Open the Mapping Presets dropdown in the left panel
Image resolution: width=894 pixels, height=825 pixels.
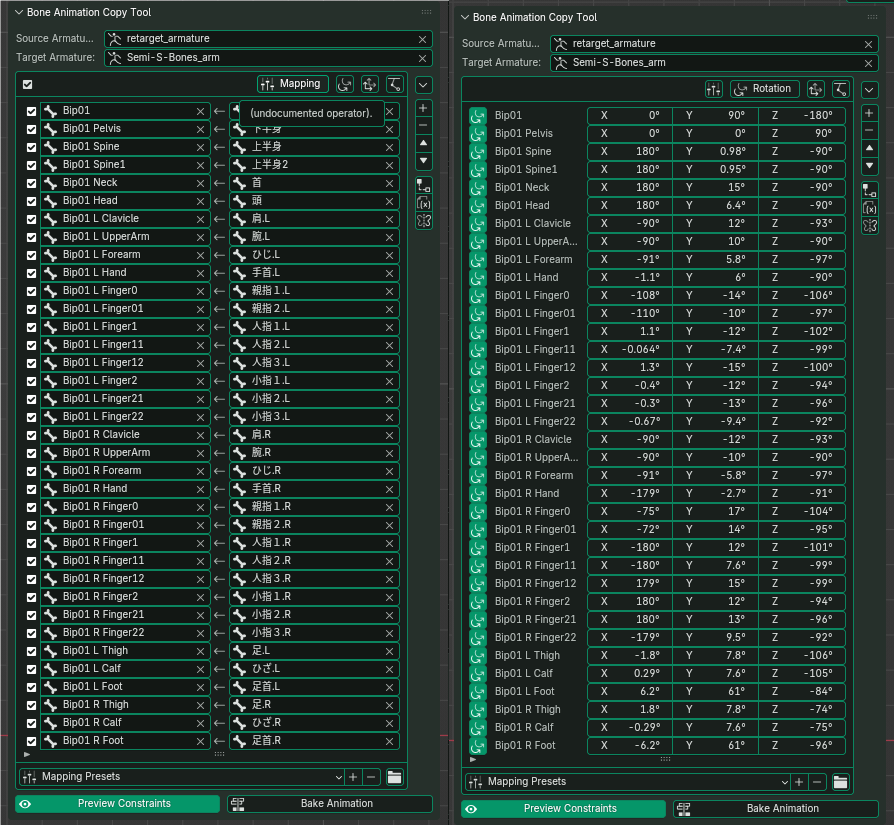pyautogui.click(x=180, y=777)
